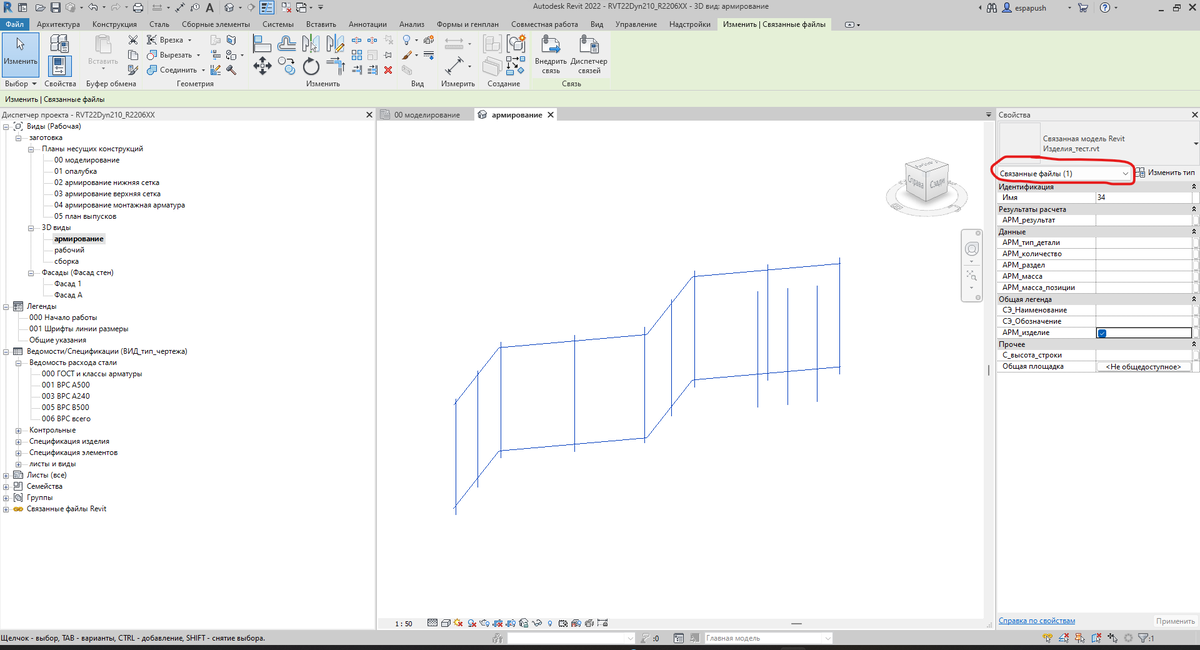Viewport: 1200px width, 650px height.
Task: Select the Врезка geometry tool
Action: click(x=171, y=39)
